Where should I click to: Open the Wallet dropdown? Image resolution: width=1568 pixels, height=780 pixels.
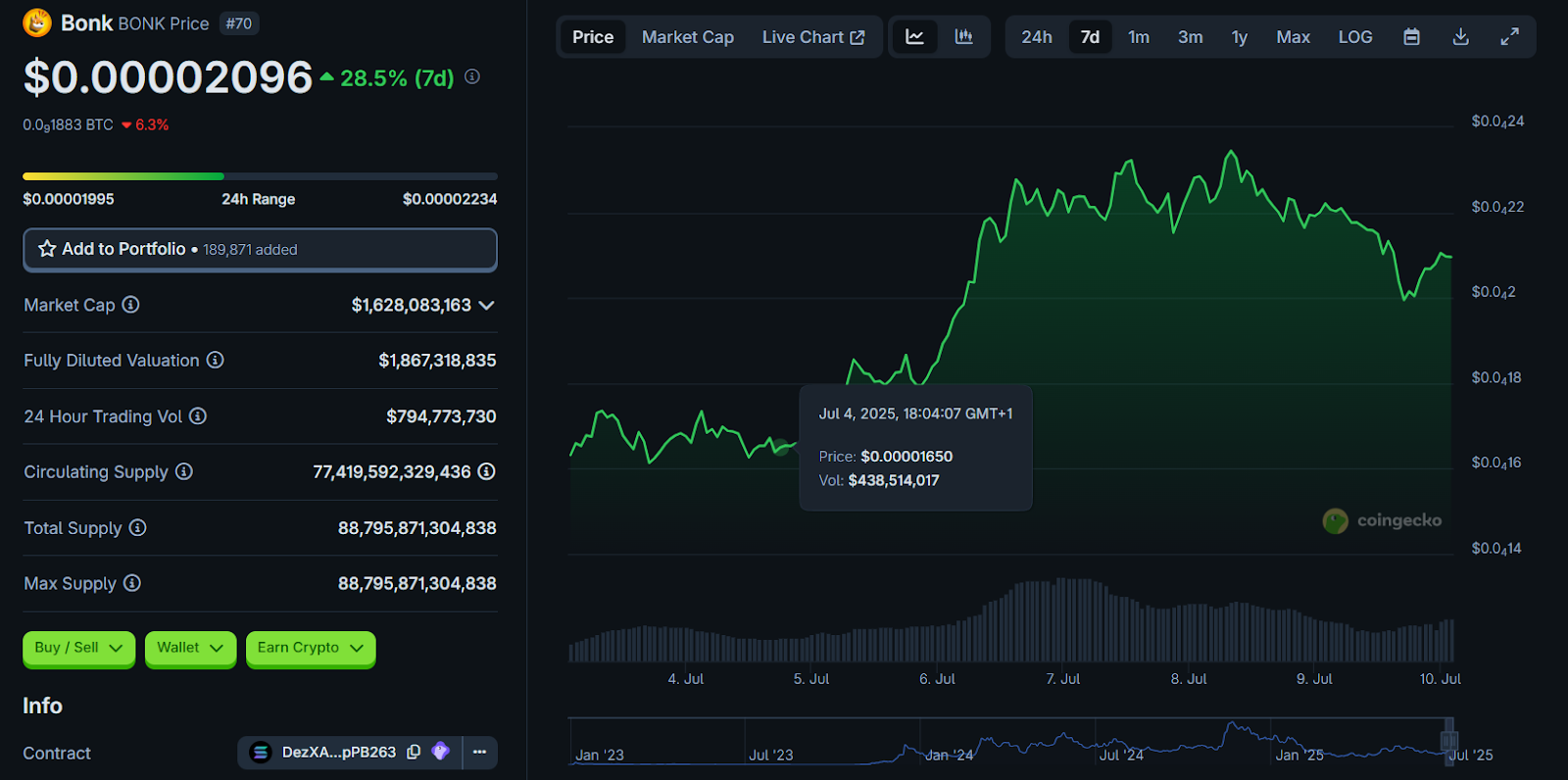click(190, 648)
